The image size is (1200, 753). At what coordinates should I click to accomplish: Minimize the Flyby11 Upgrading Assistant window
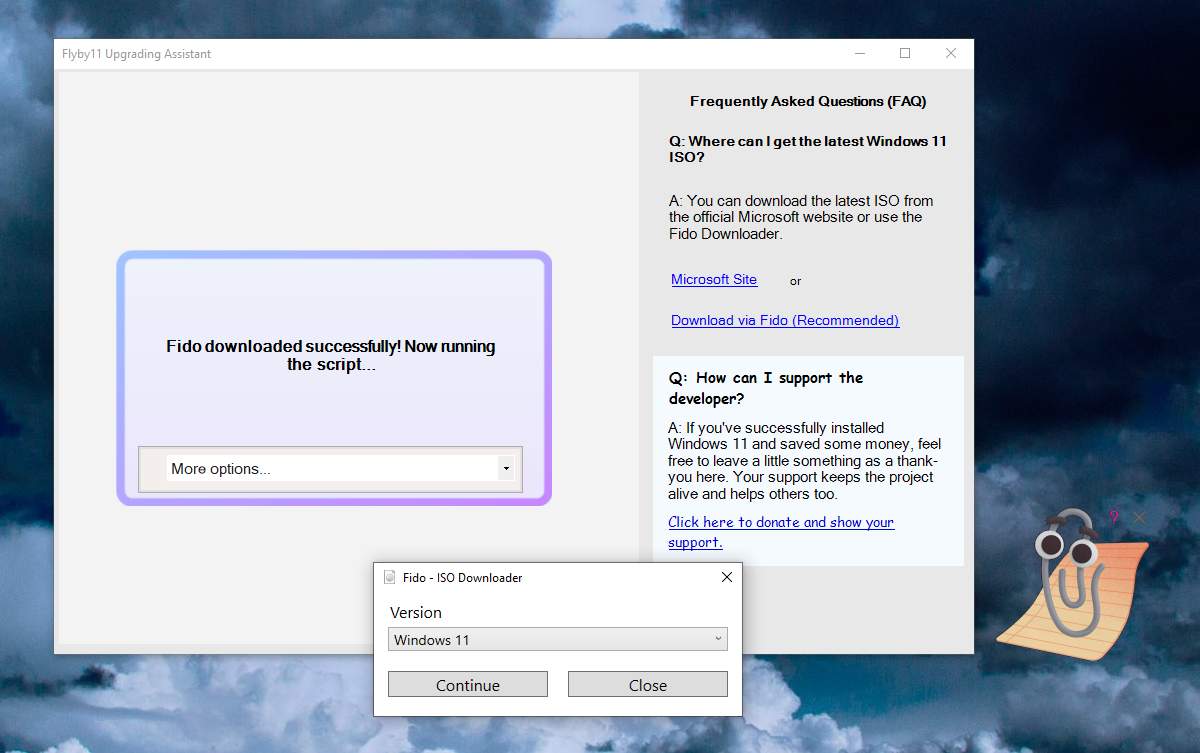(859, 54)
